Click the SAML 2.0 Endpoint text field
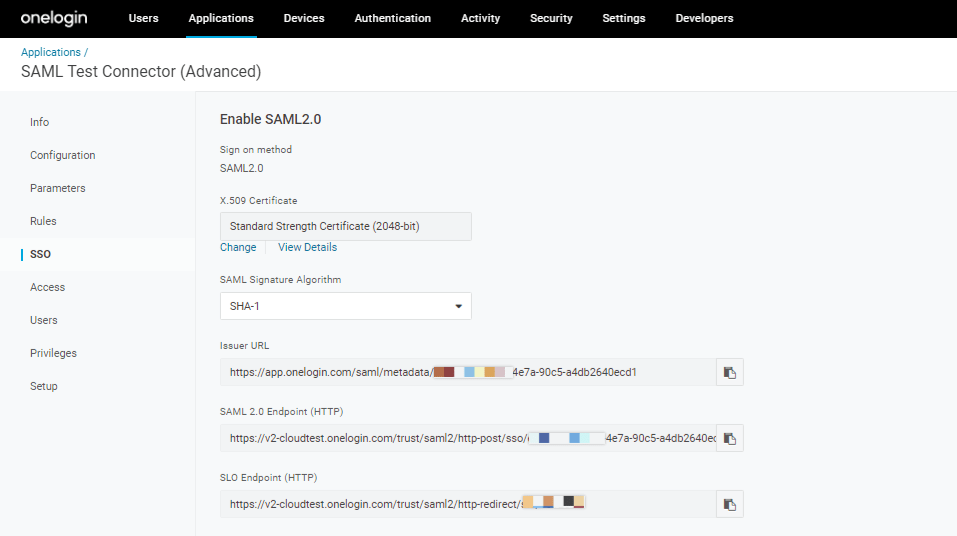Screen dimensions: 957x536 click(468, 438)
